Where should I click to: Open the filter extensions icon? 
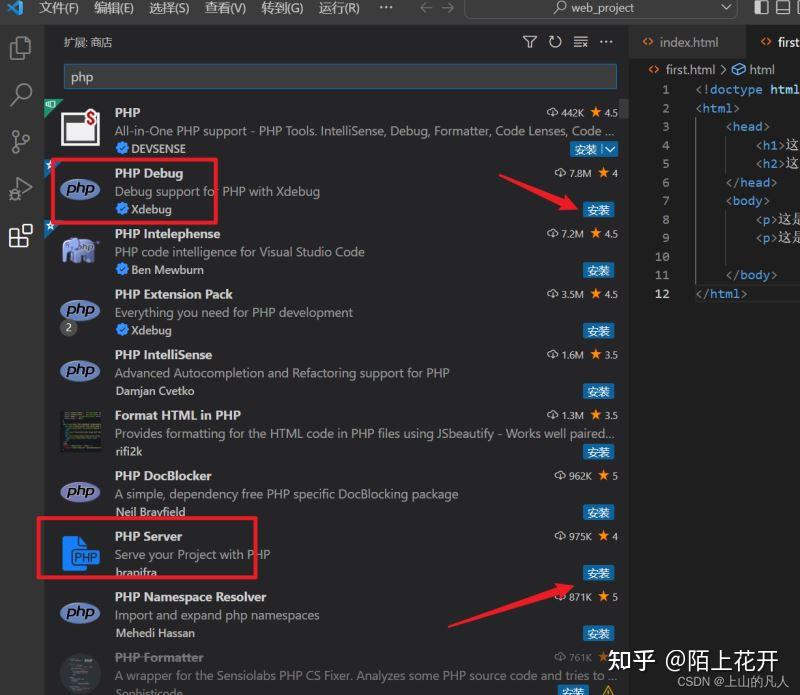tap(529, 43)
